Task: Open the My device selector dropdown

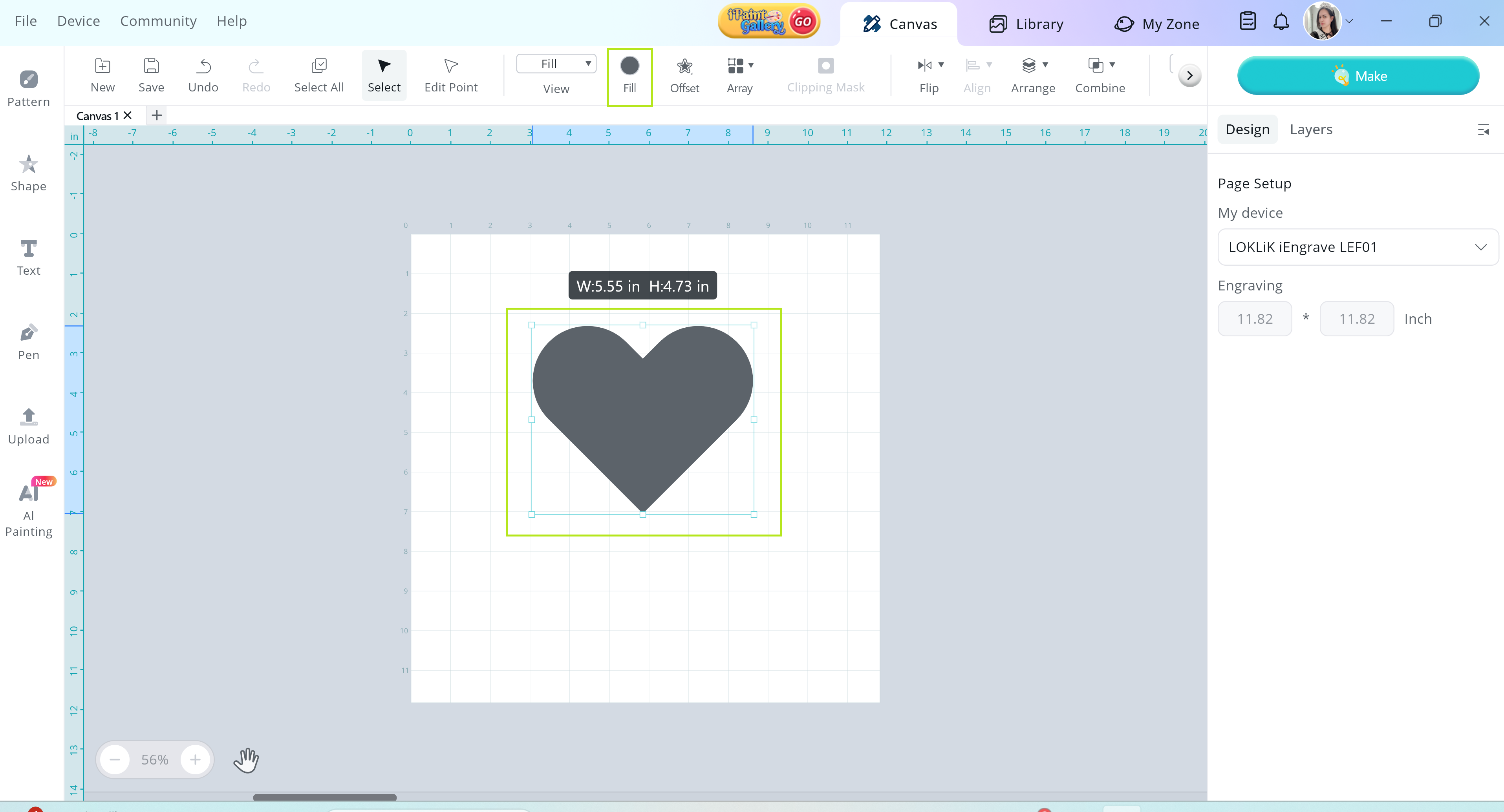Action: point(1358,247)
